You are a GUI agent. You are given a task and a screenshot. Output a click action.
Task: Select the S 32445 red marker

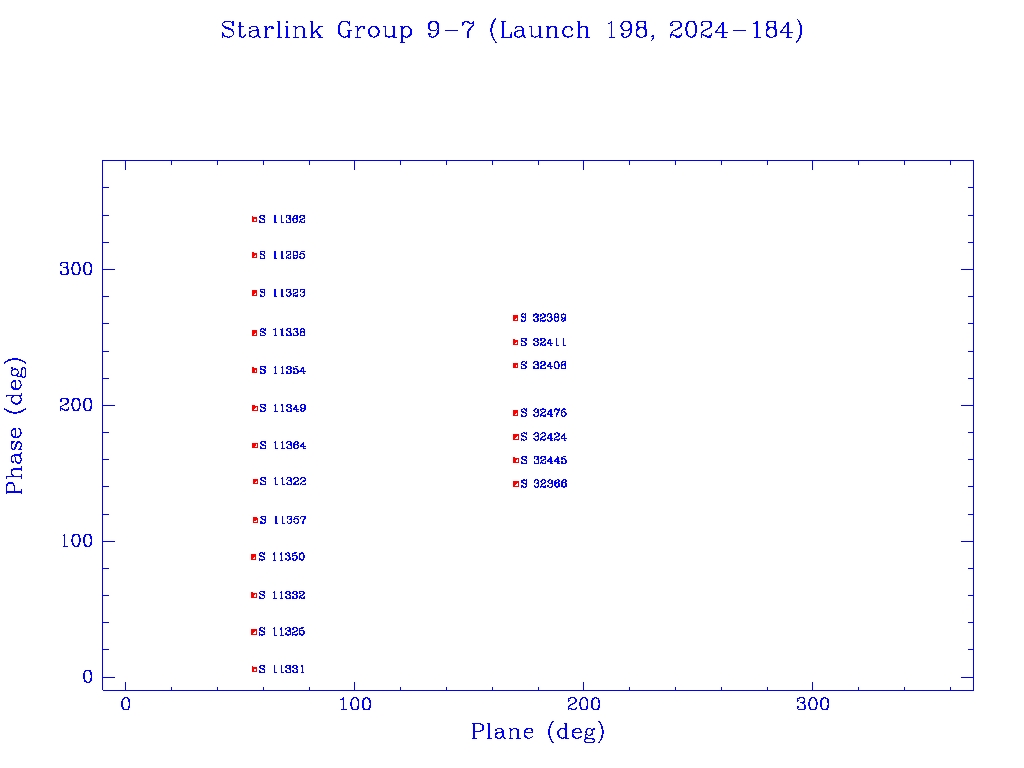pos(516,460)
